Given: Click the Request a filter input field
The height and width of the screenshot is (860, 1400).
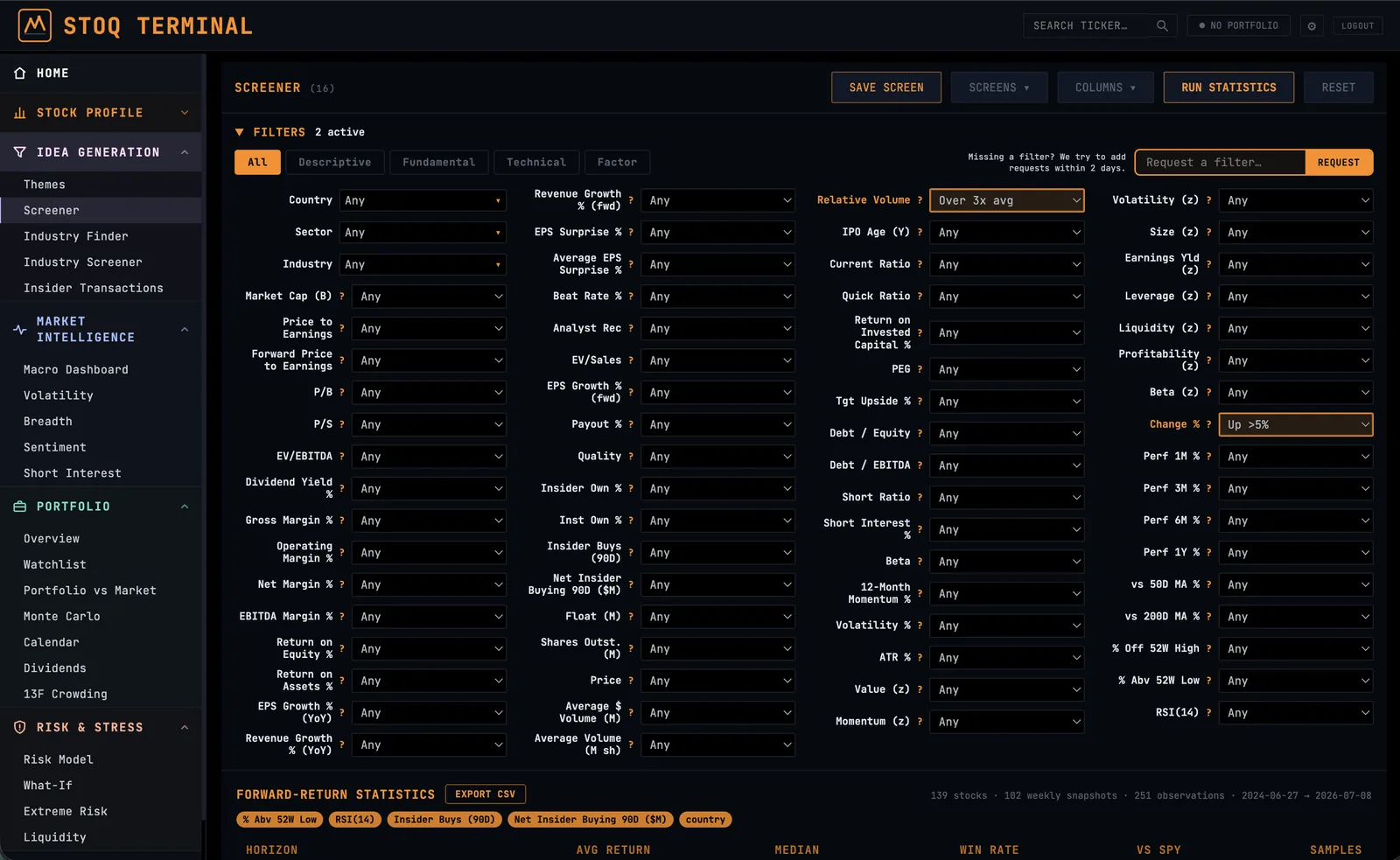Looking at the screenshot, I should tap(1221, 163).
